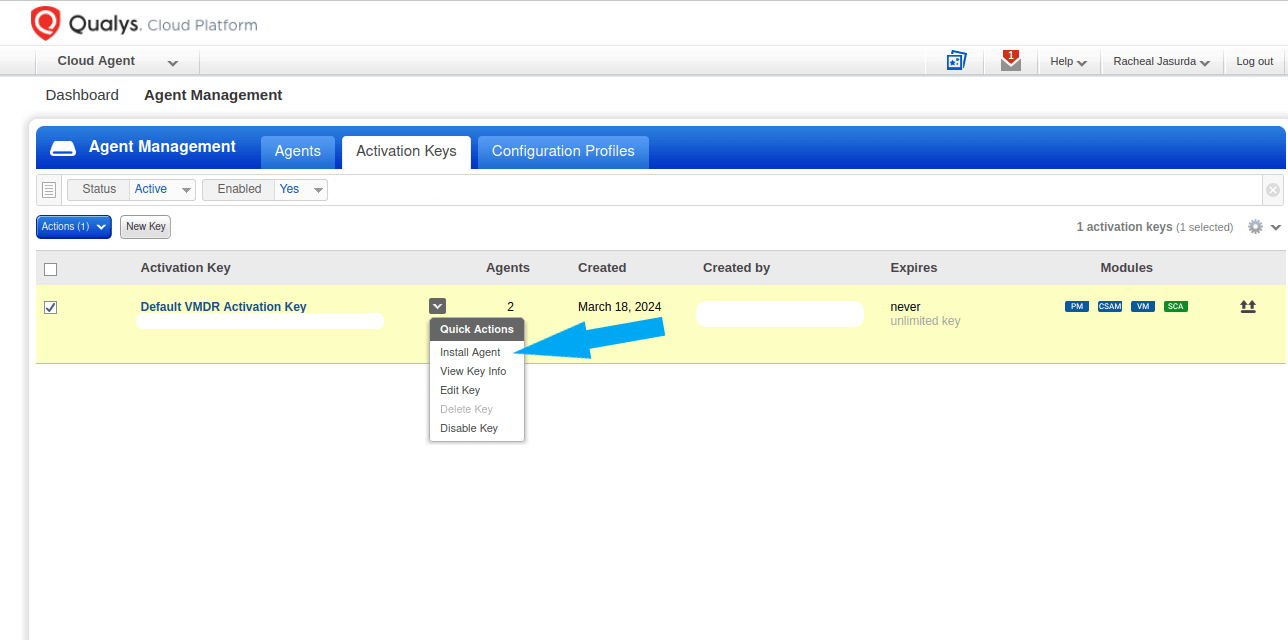Click the Quick Actions menu header
This screenshot has width=1288, height=640.
pos(477,329)
